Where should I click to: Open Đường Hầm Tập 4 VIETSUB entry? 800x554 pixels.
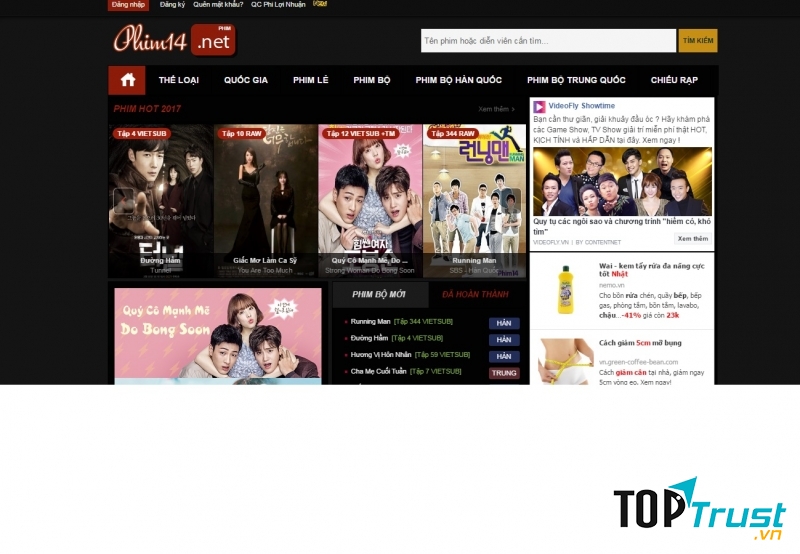click(396, 338)
